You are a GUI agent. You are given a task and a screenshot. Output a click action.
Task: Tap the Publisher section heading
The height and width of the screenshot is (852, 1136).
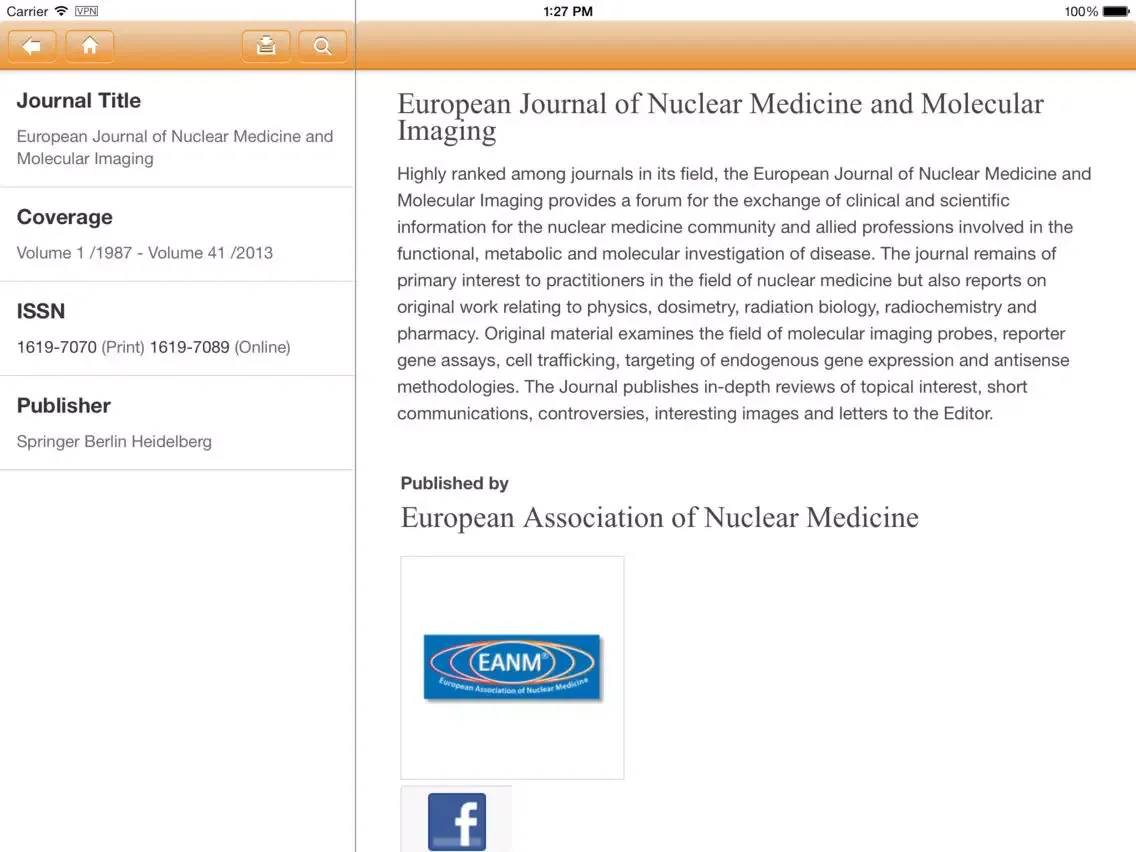[x=64, y=405]
